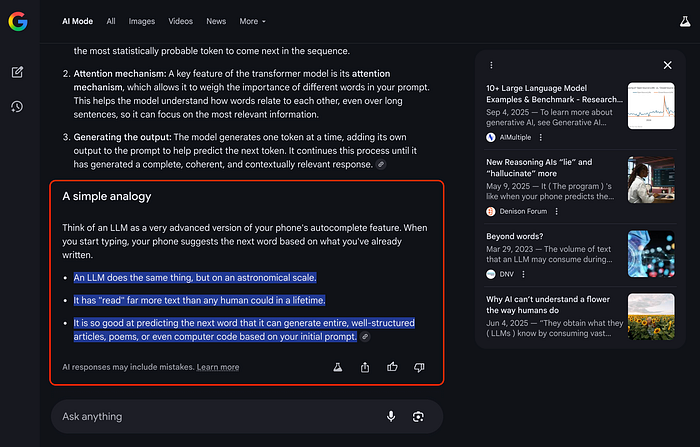Click the 'Generating the output:' bold text
This screenshot has width=700, height=447.
(x=122, y=137)
